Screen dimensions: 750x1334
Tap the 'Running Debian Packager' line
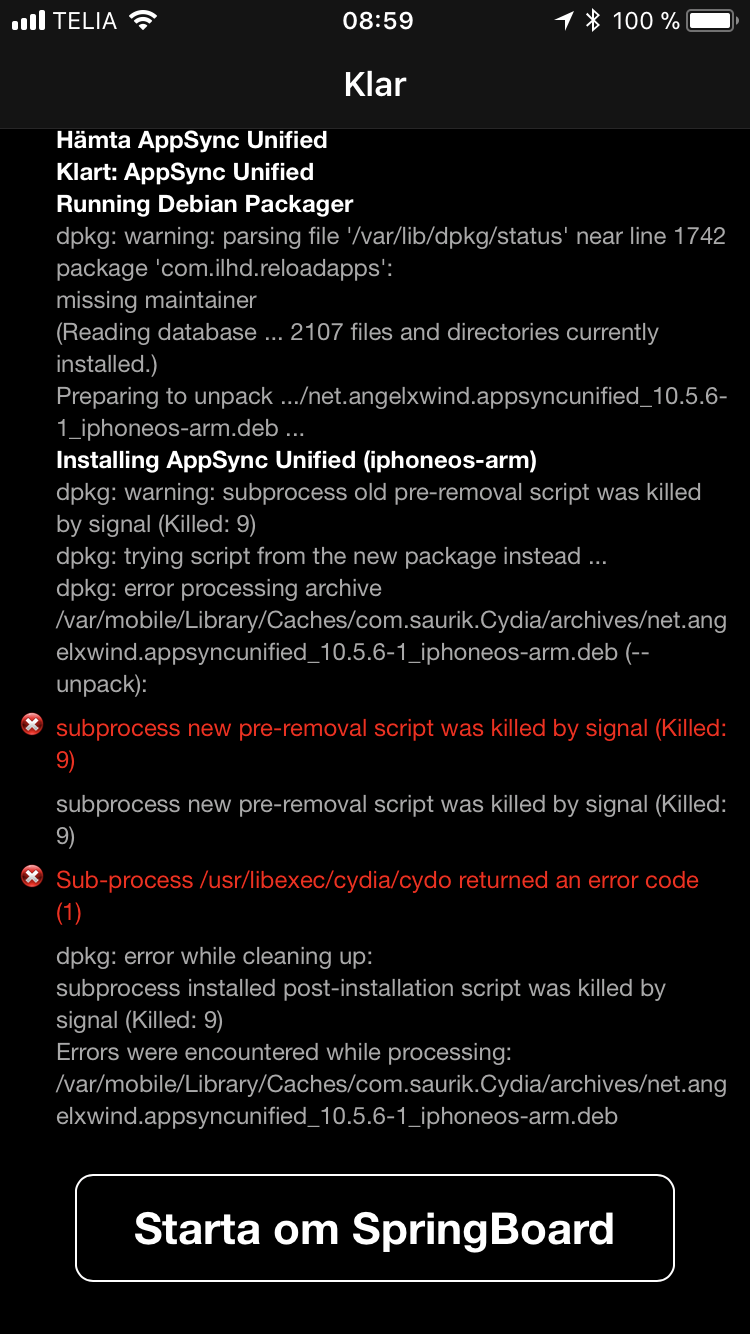click(x=205, y=204)
